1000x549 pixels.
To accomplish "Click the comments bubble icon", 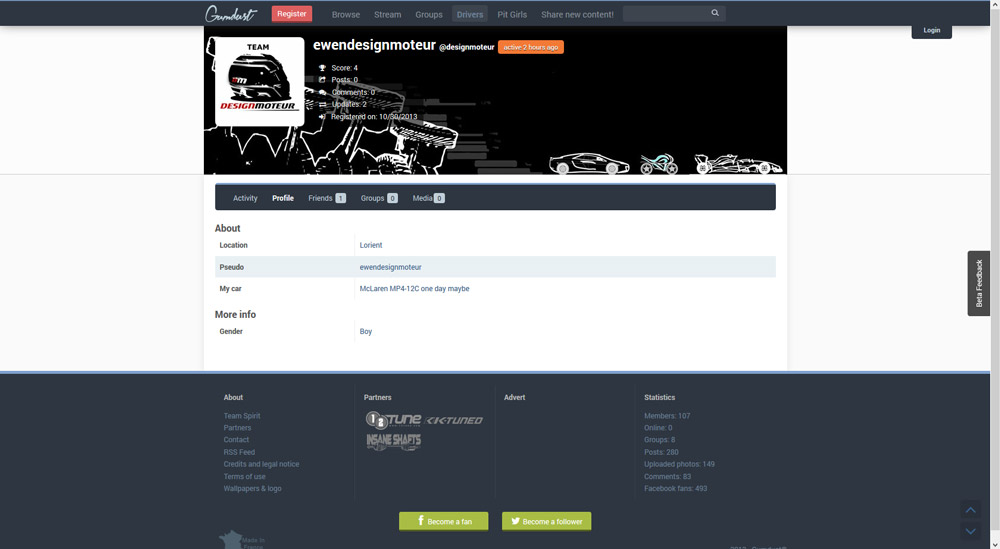I will [322, 92].
